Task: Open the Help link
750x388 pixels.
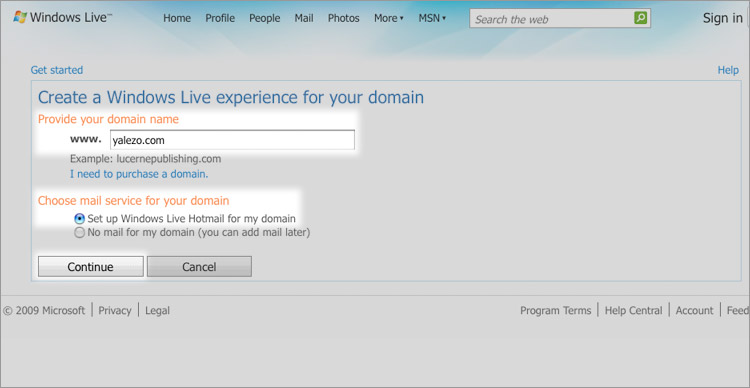Action: (x=728, y=70)
